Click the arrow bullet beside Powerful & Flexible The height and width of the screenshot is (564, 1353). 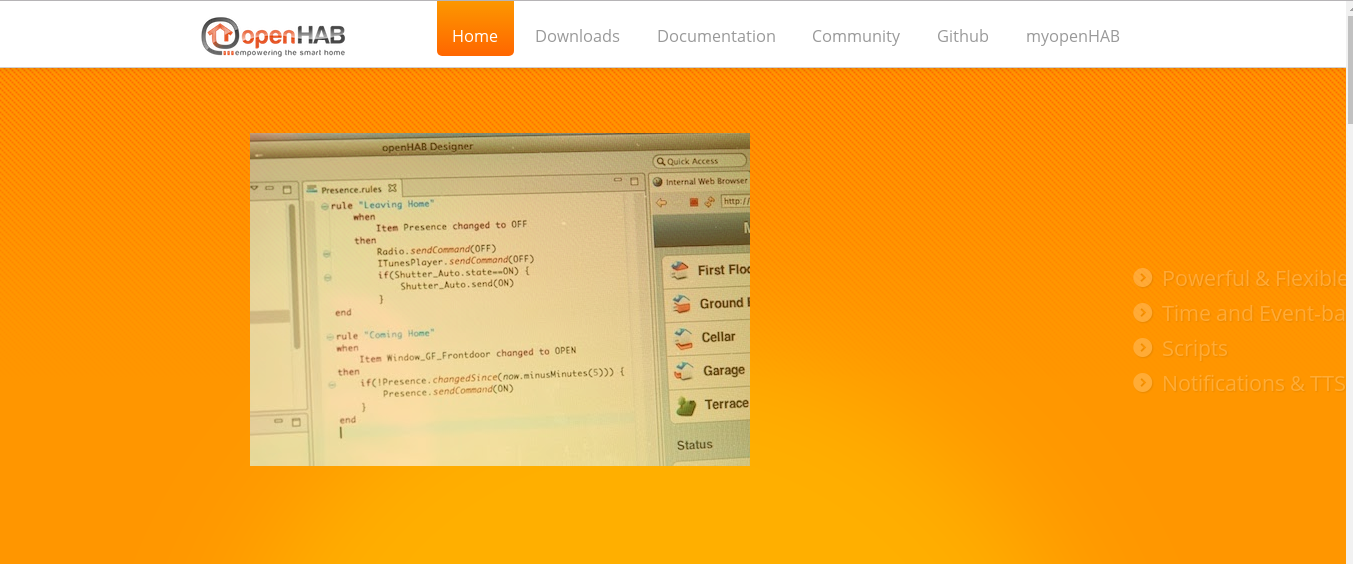(1143, 278)
